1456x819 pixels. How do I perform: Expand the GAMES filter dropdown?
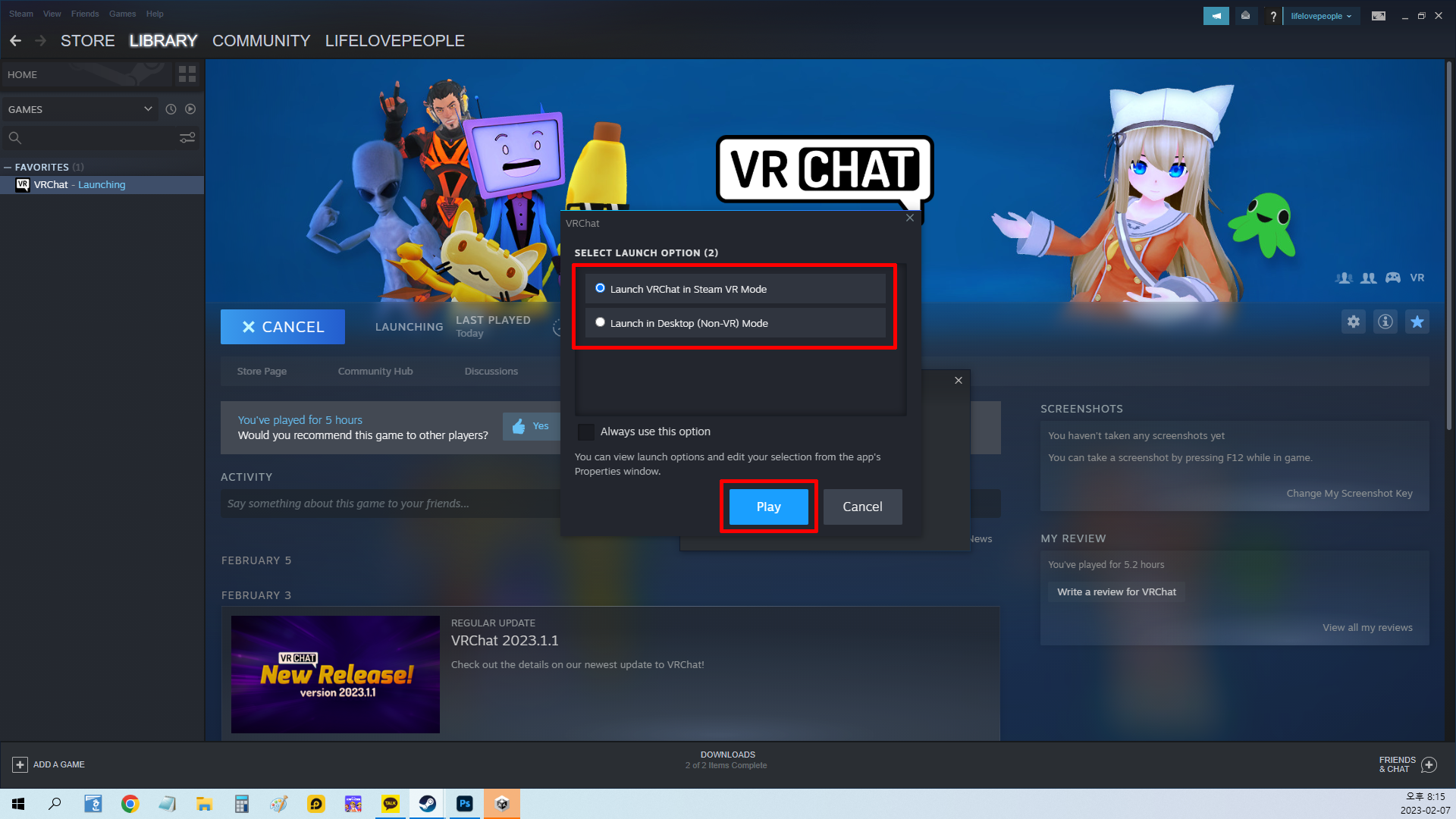[x=80, y=109]
